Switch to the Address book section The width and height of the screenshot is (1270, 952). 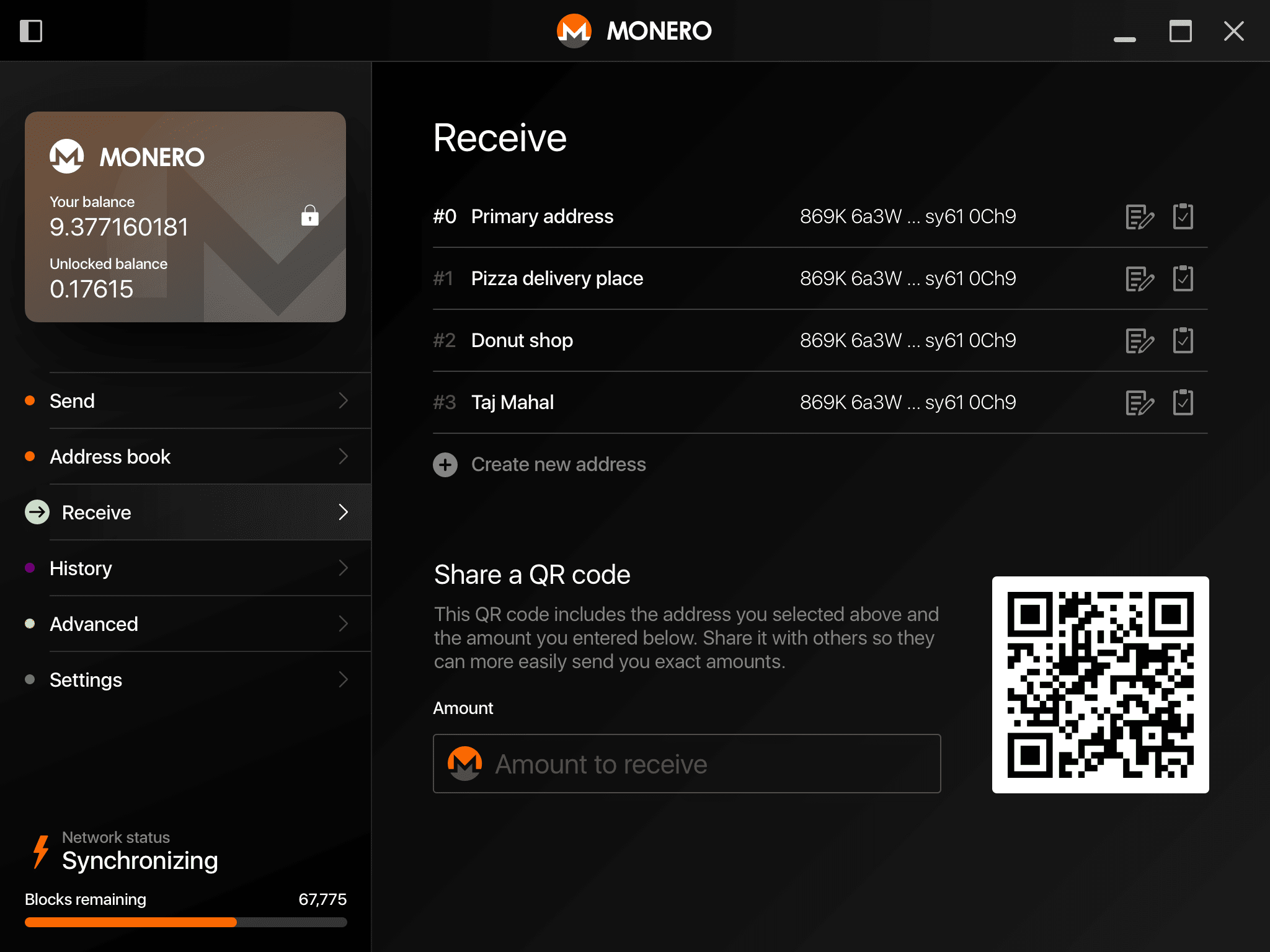pyautogui.click(x=110, y=457)
